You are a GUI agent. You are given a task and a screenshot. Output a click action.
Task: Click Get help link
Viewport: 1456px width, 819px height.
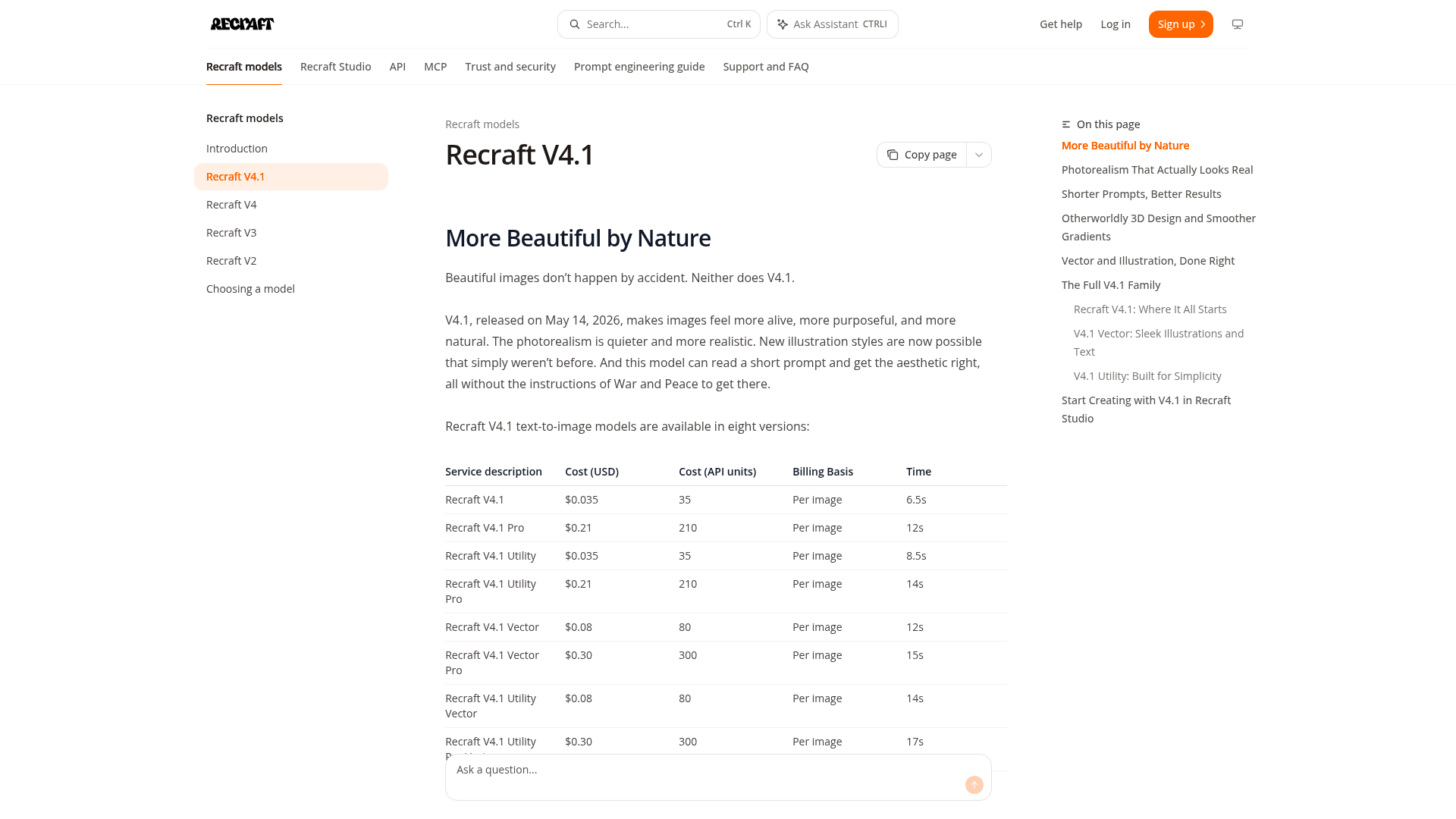point(1061,24)
